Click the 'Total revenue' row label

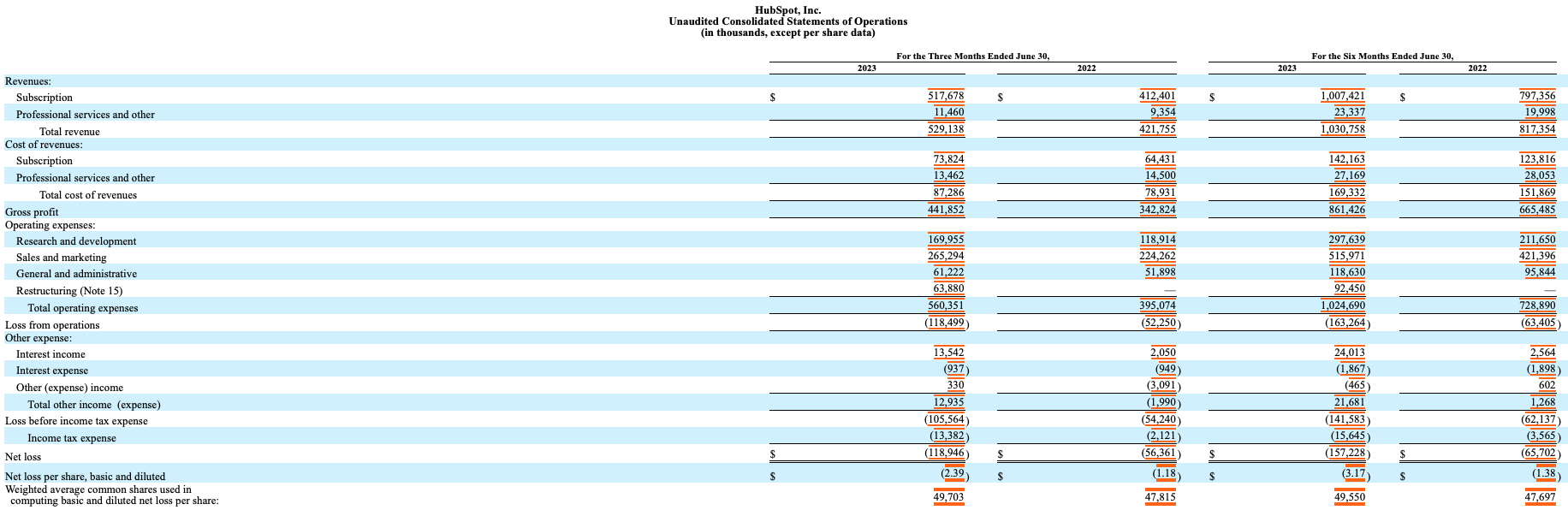point(69,132)
